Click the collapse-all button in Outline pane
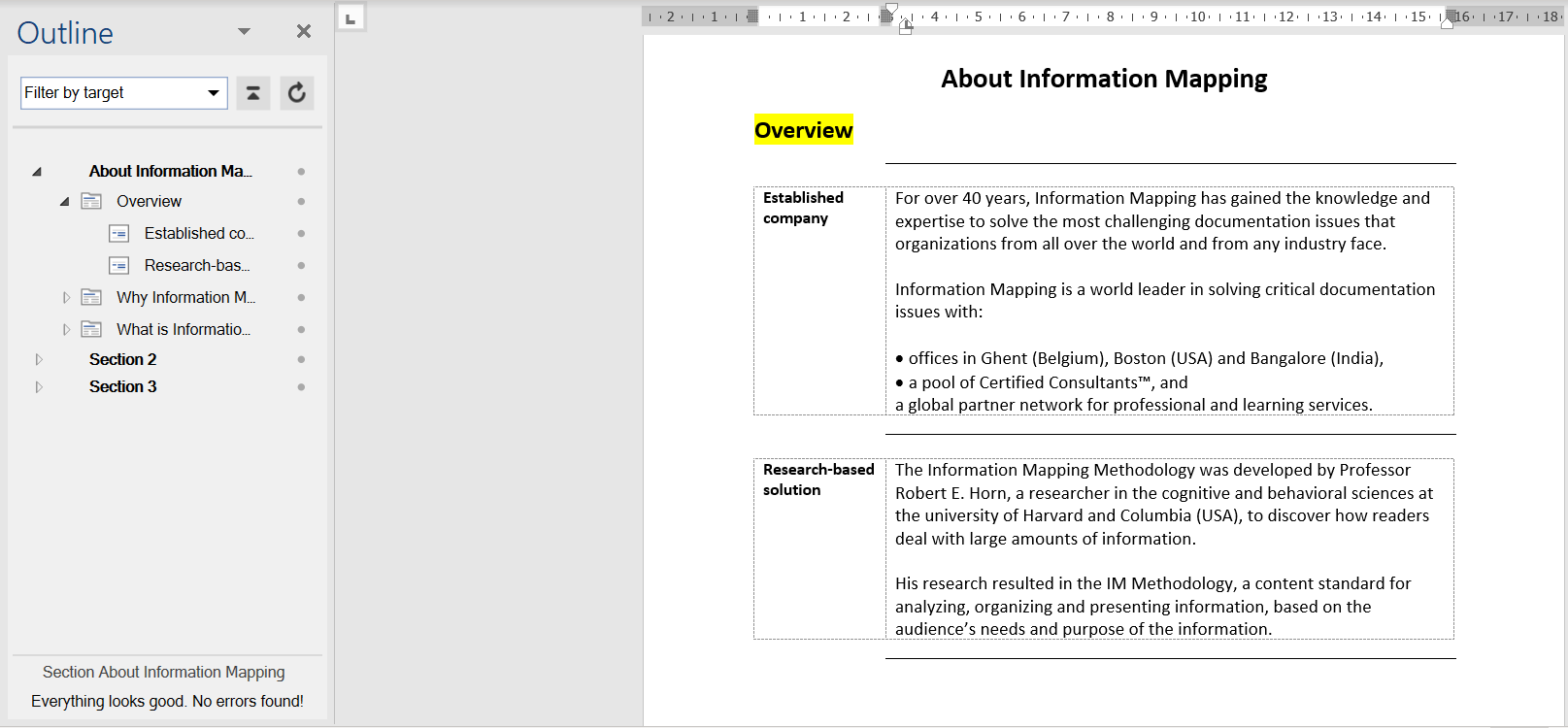This screenshot has height=728, width=1568. click(252, 93)
